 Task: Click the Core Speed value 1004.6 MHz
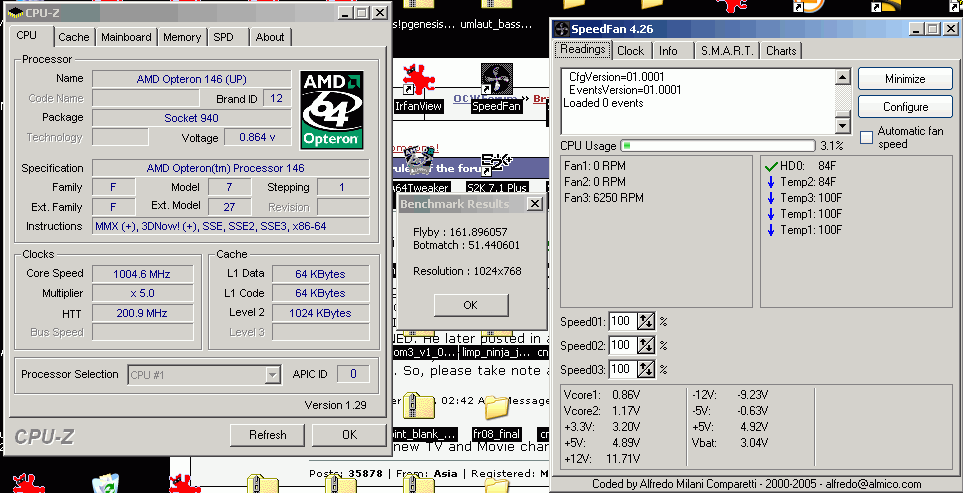point(142,274)
